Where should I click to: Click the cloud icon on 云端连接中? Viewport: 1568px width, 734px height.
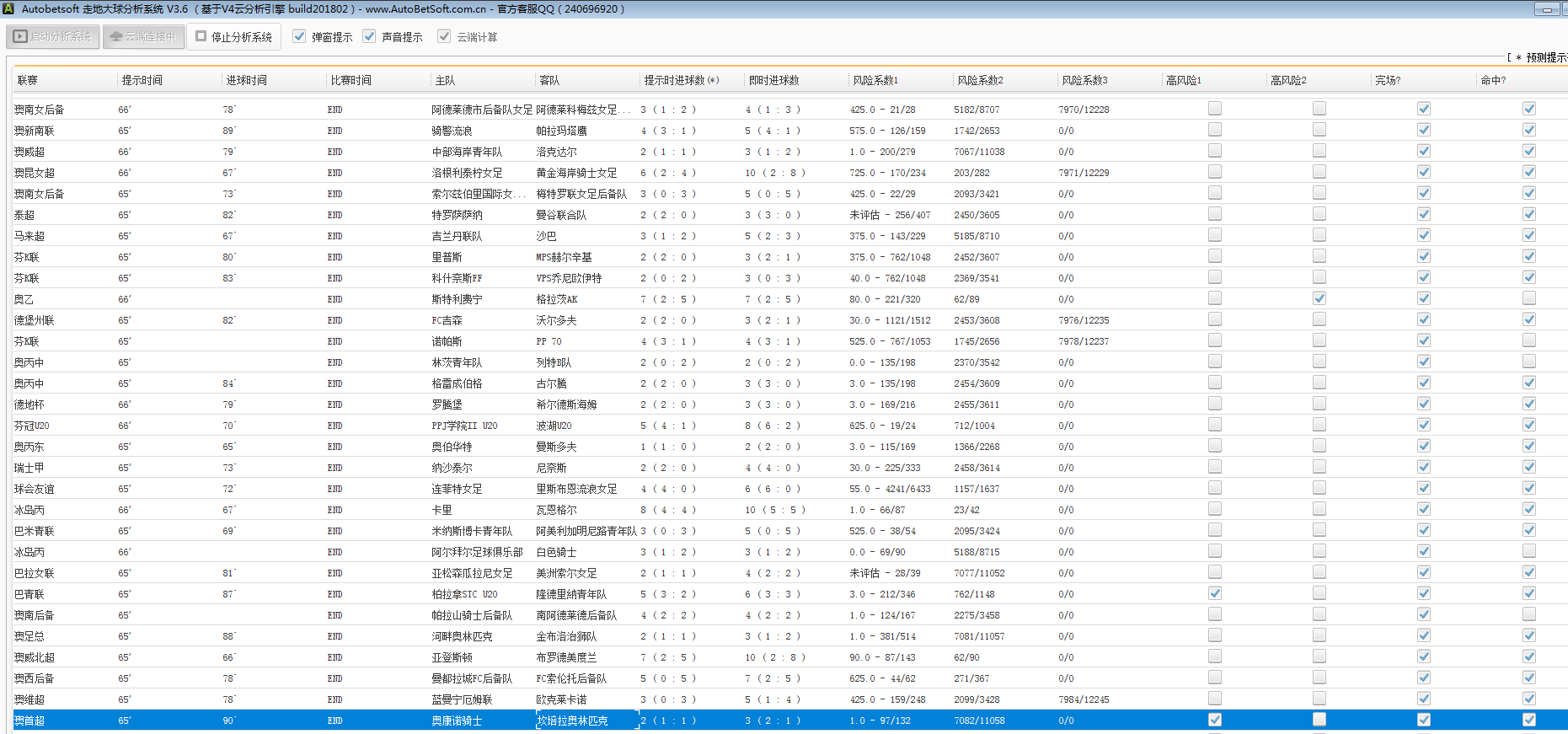click(116, 37)
